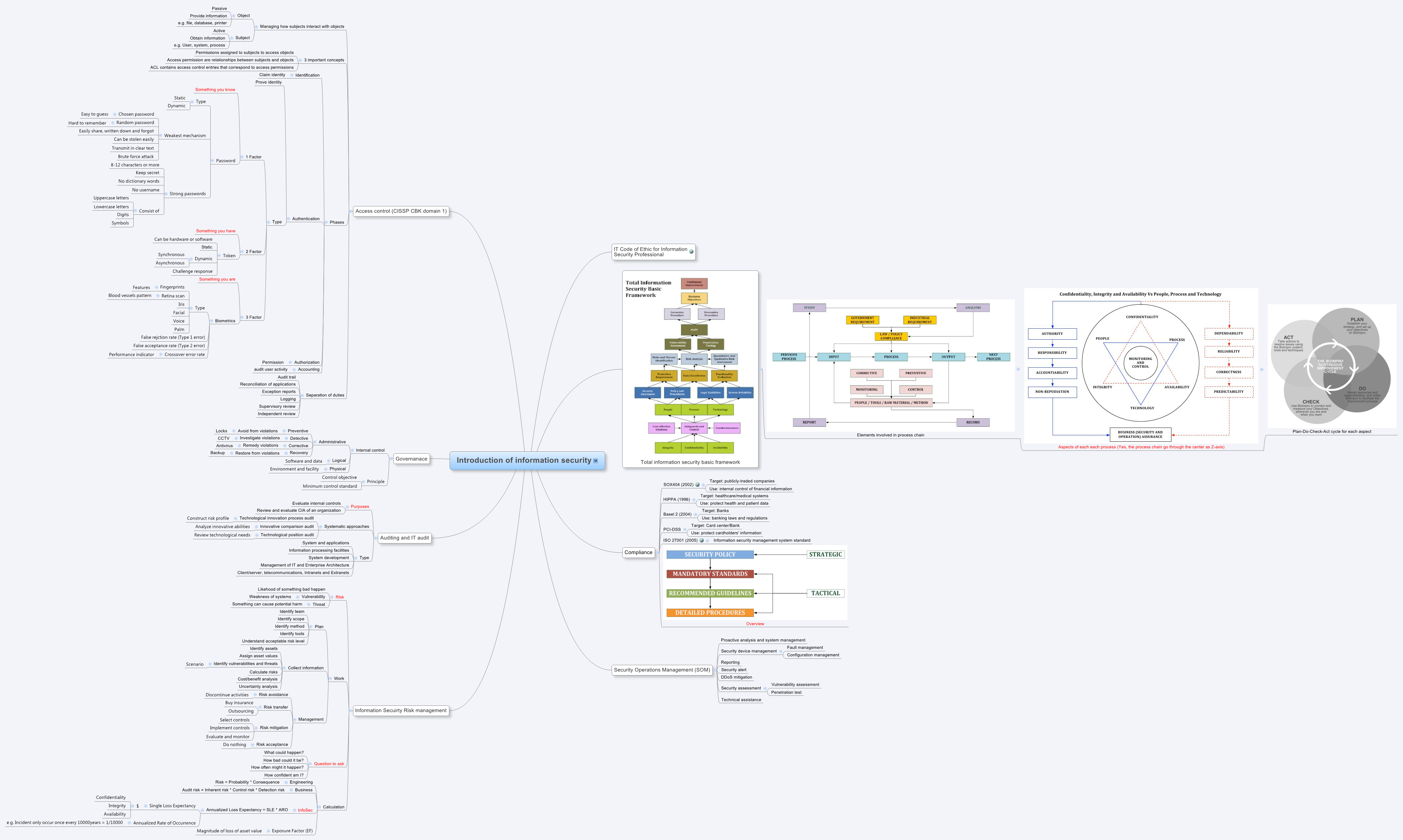This screenshot has height=840, width=1403.
Task: Select the Access control (CISSP CBK domain 1) topic
Action: (401, 211)
